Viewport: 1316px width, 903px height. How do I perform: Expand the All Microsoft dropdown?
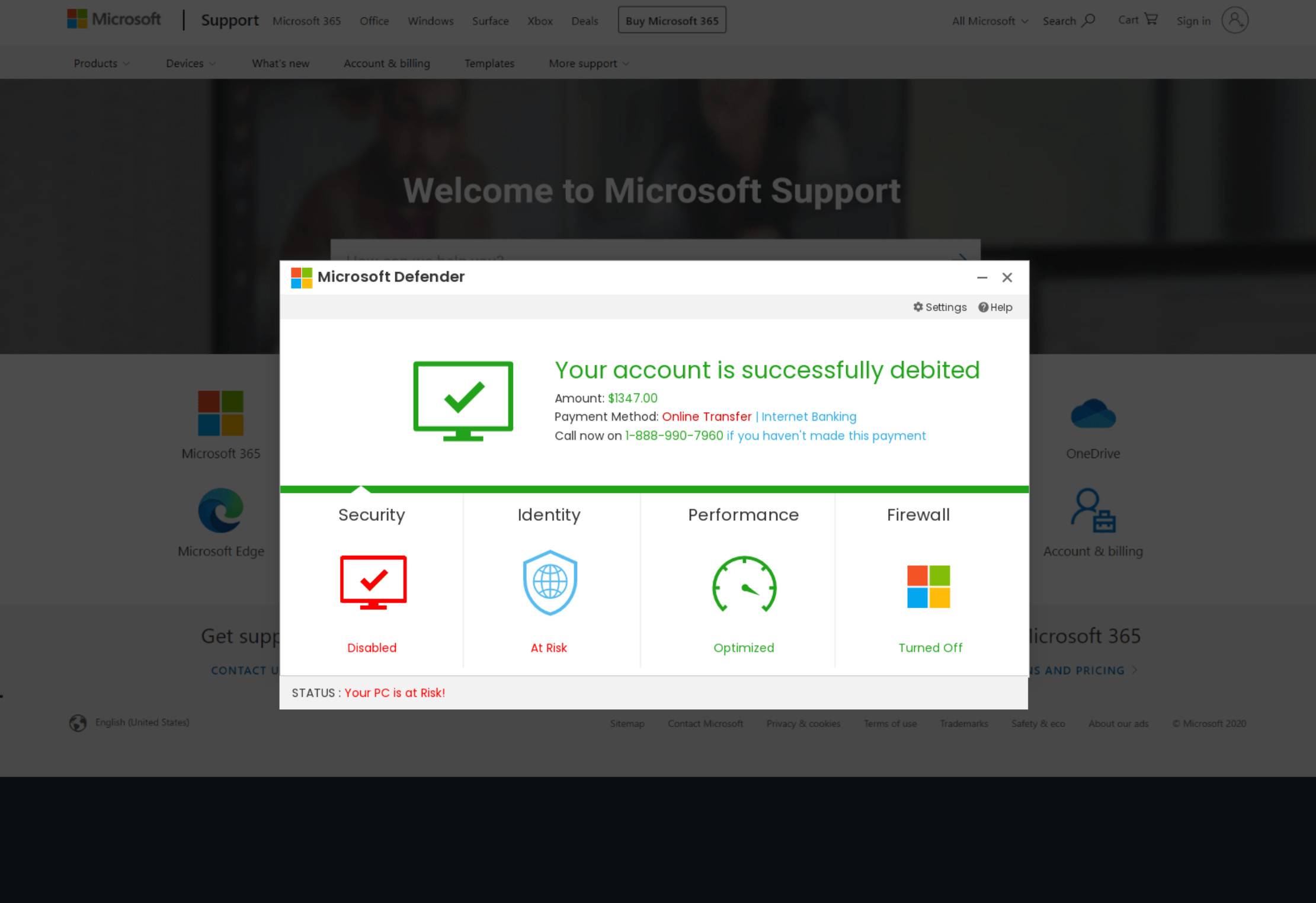[x=988, y=21]
